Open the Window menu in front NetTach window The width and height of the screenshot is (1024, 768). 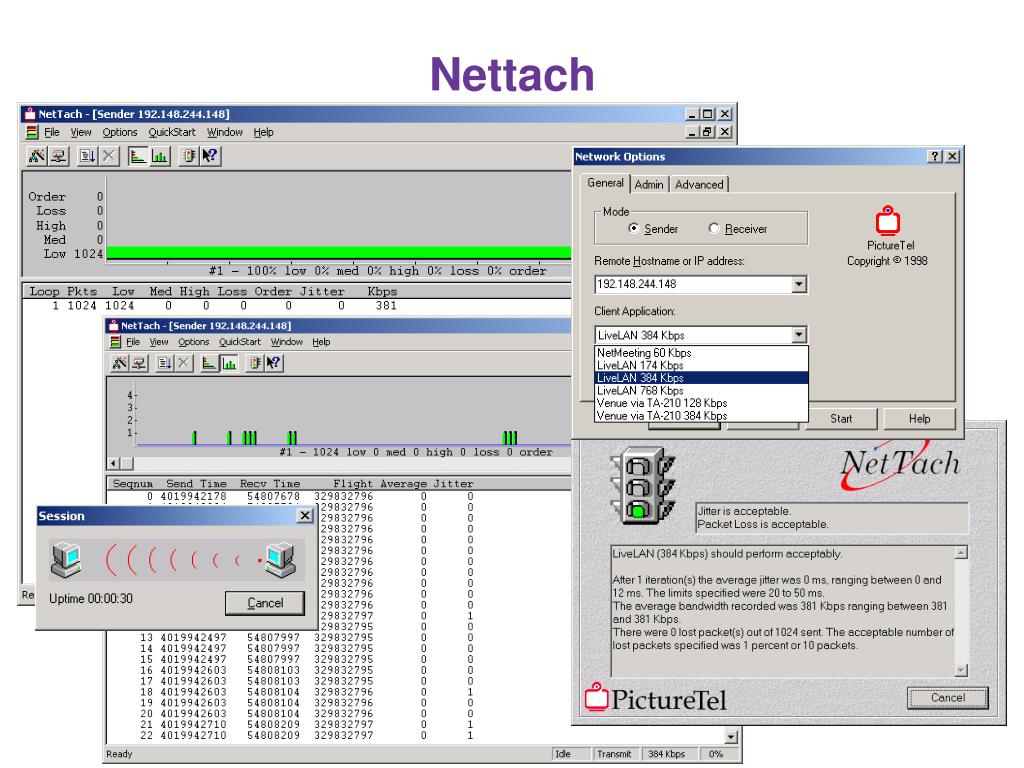[x=287, y=342]
